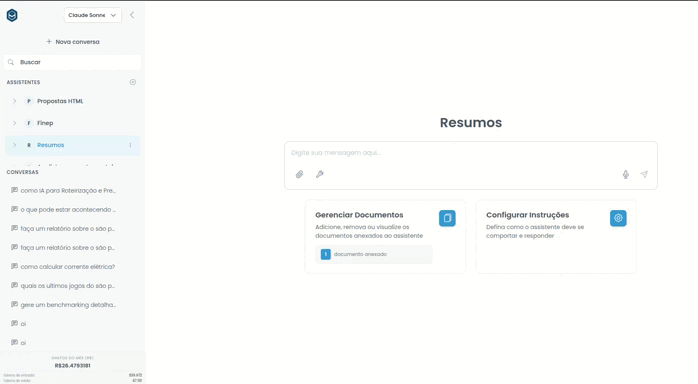698x384 pixels.
Task: Click the Buscar search field
Action: (x=73, y=62)
